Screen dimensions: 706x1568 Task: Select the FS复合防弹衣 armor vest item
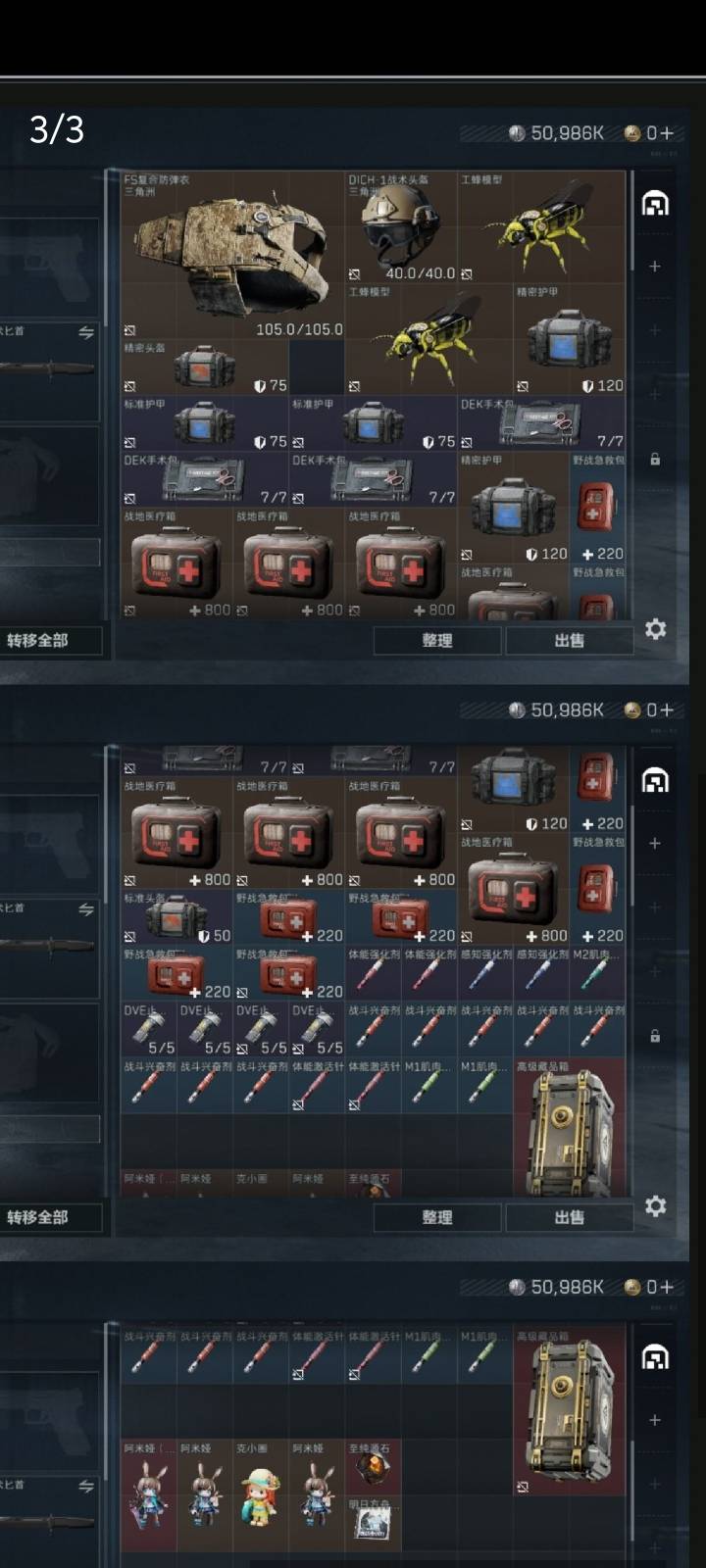pyautogui.click(x=232, y=255)
